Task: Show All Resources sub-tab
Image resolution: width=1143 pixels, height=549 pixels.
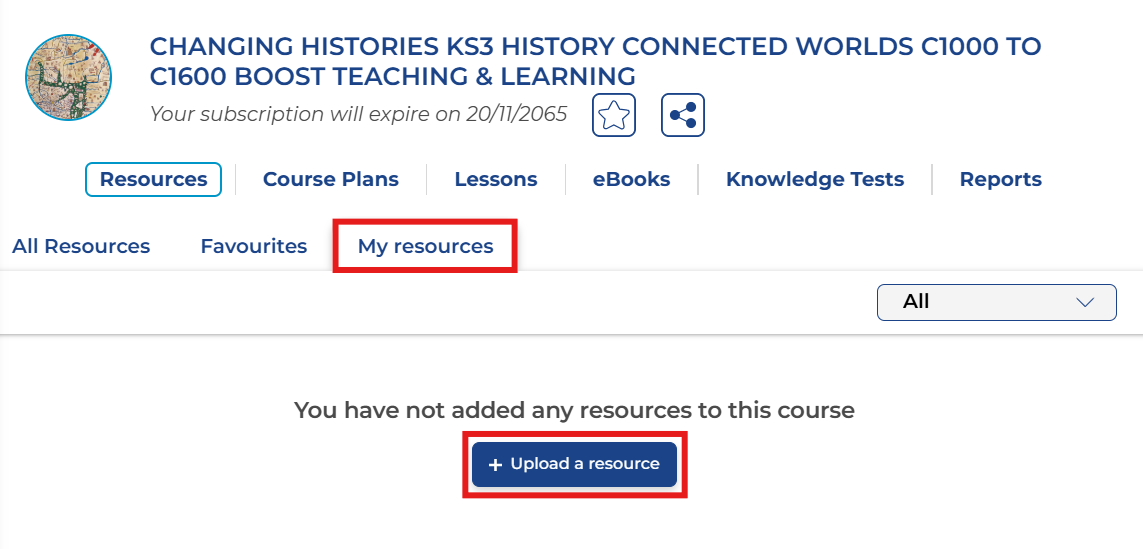Action: click(81, 246)
